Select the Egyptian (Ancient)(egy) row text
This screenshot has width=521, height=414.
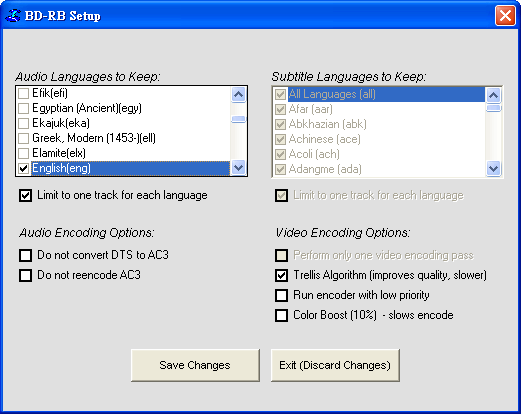point(87,108)
